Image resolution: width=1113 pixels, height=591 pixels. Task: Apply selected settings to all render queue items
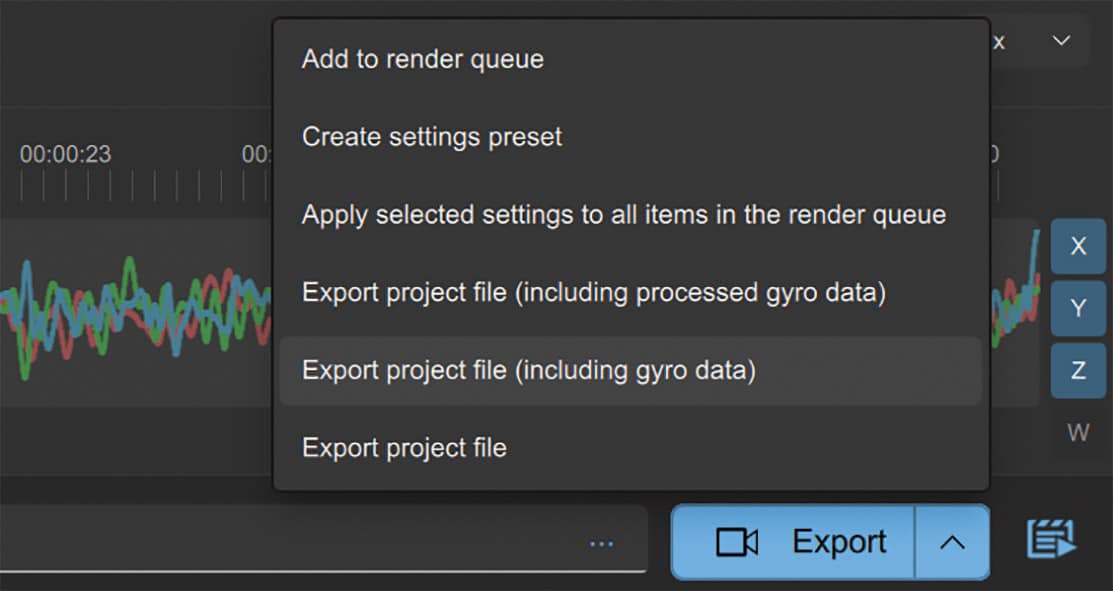pyautogui.click(x=622, y=214)
